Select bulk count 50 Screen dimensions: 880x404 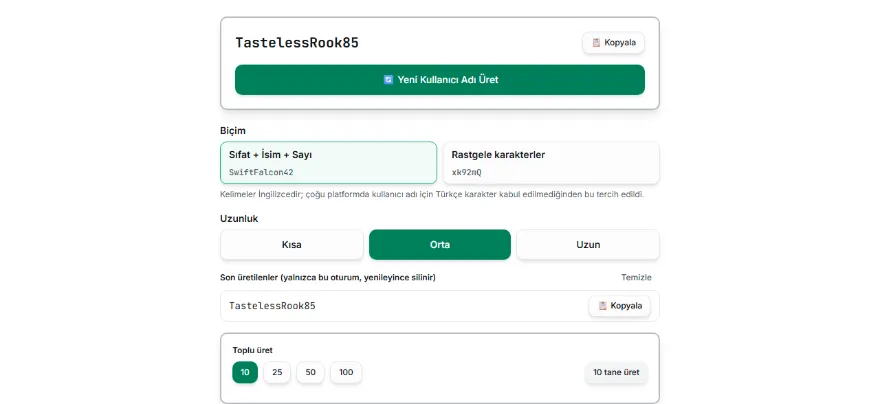click(x=310, y=372)
